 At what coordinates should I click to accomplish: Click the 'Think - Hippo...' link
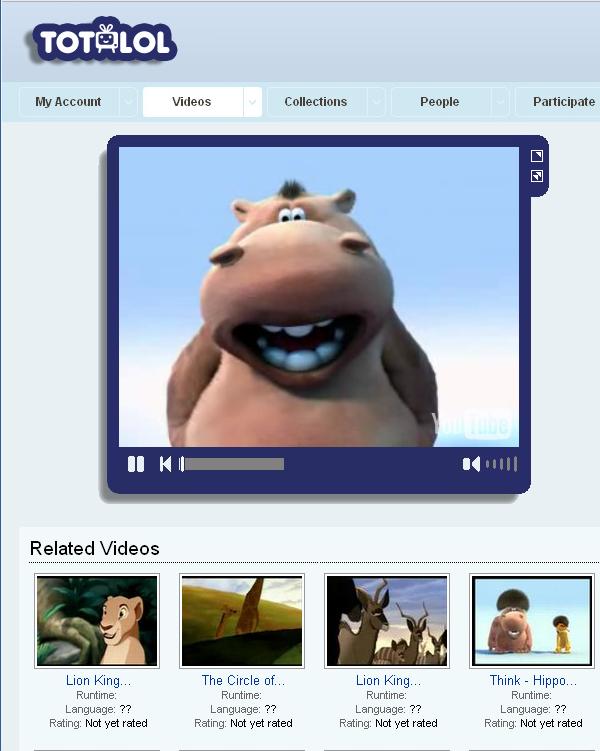pos(533,680)
